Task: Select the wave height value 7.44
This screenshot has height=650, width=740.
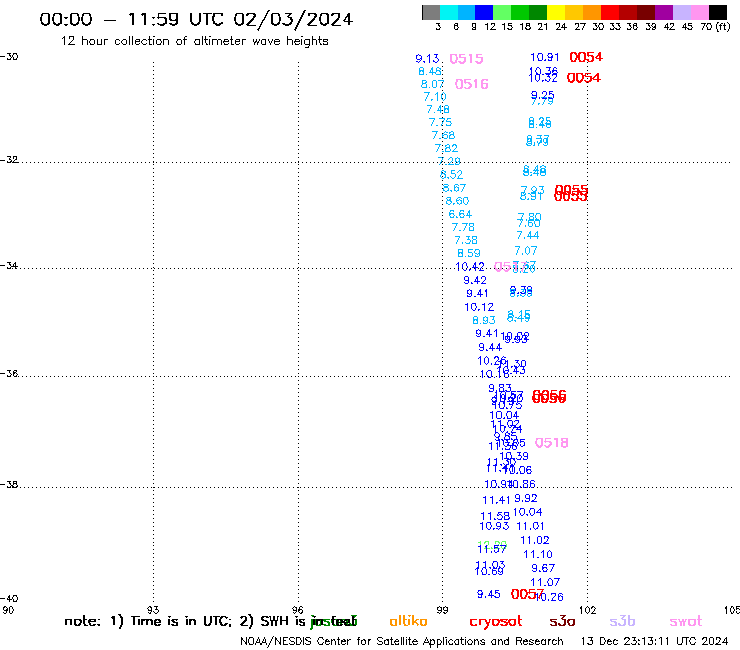Action: (528, 235)
